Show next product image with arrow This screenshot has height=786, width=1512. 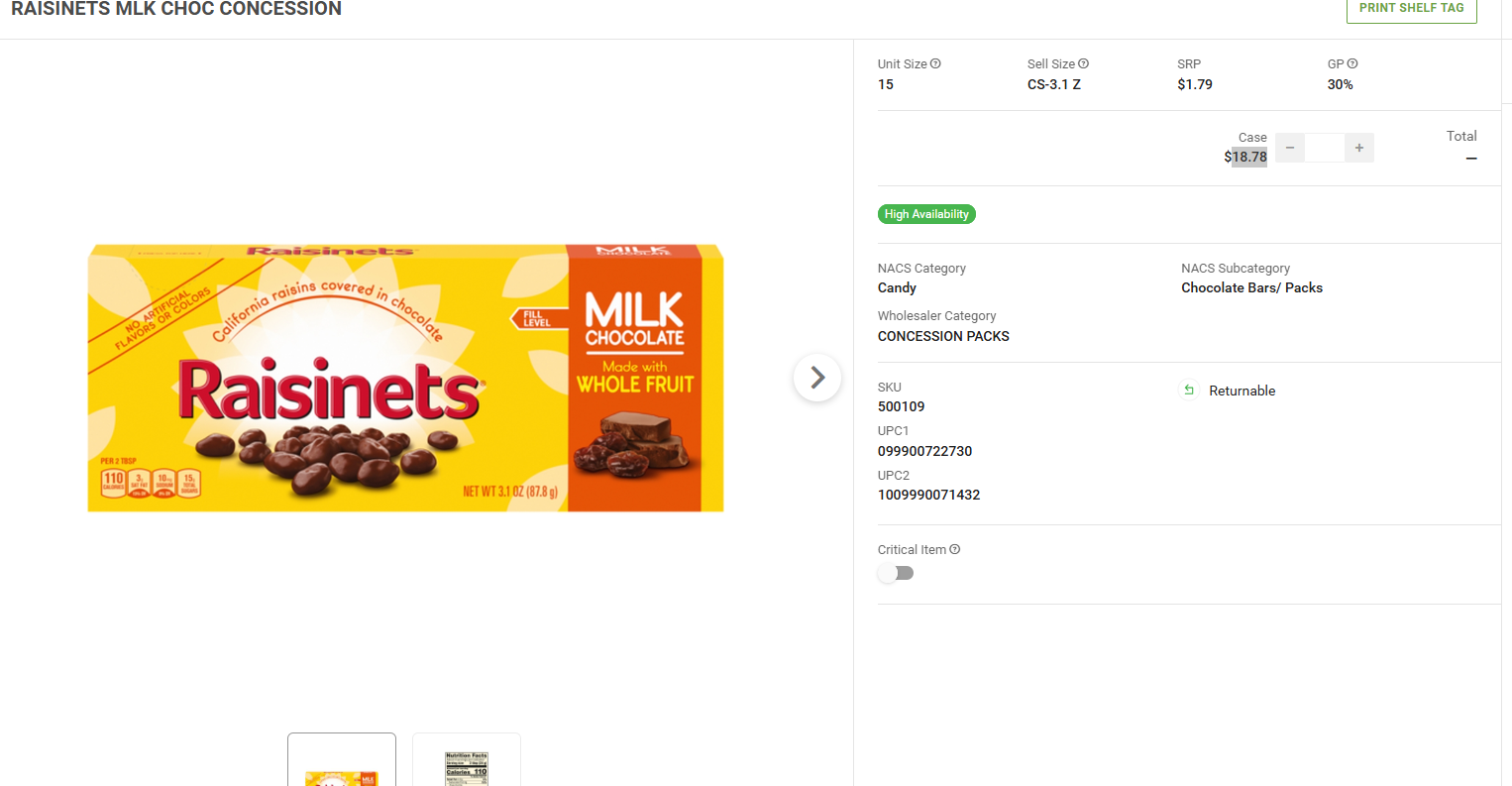click(817, 378)
